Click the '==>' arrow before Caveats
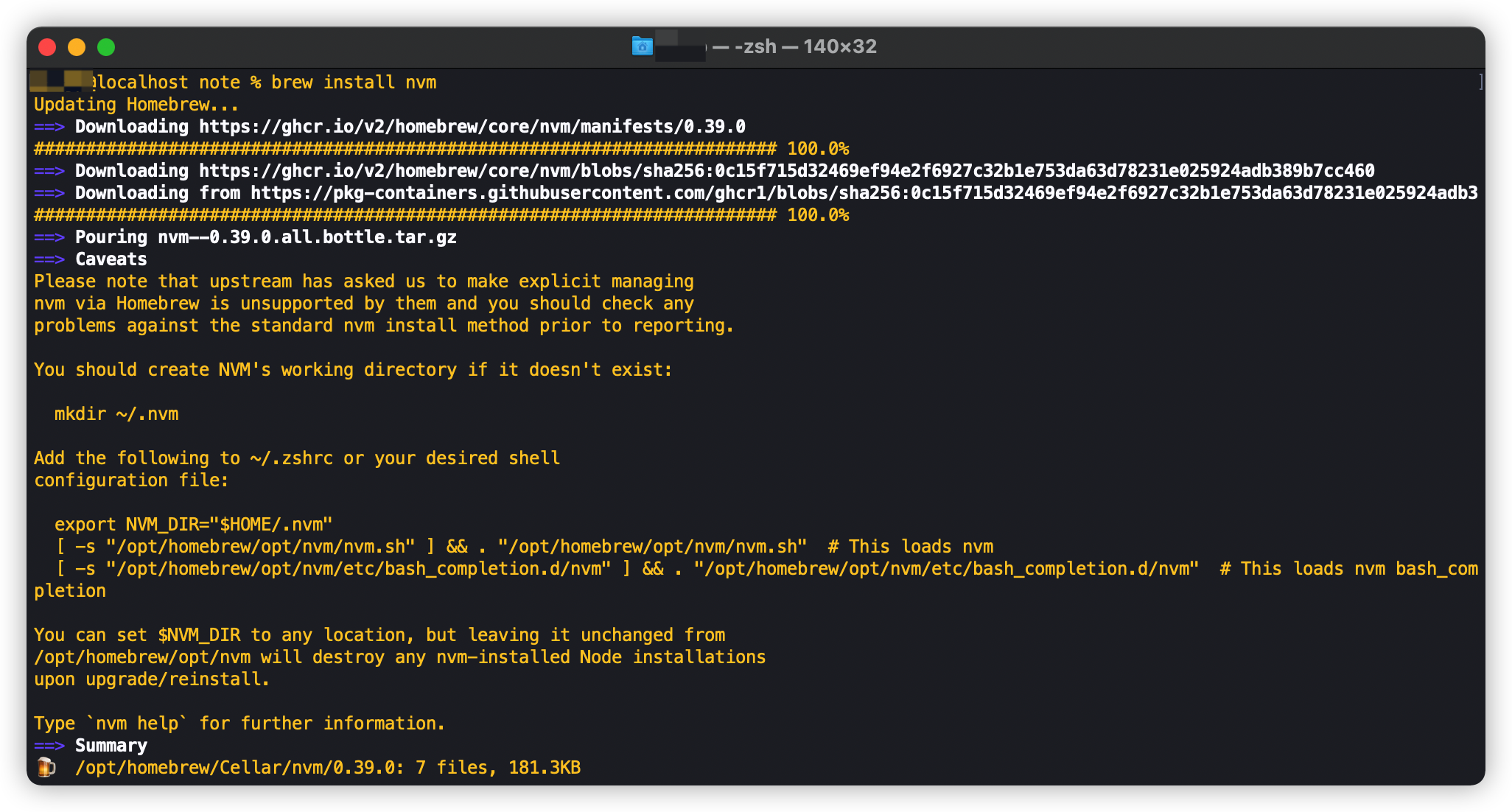 click(49, 259)
